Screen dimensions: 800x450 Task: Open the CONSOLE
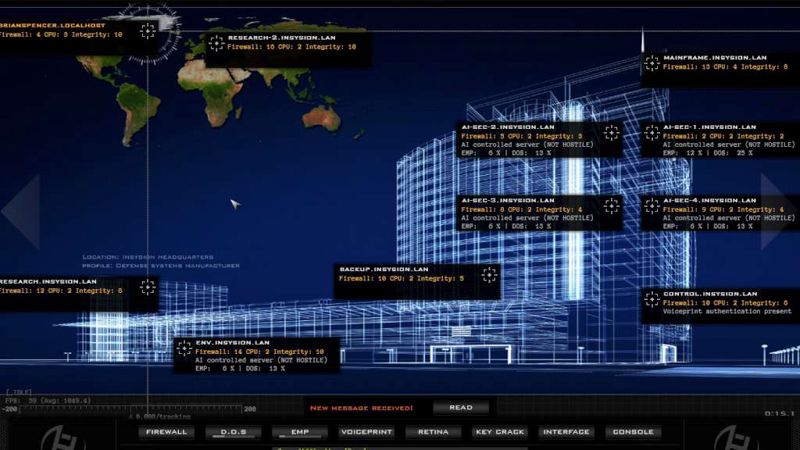tap(633, 432)
